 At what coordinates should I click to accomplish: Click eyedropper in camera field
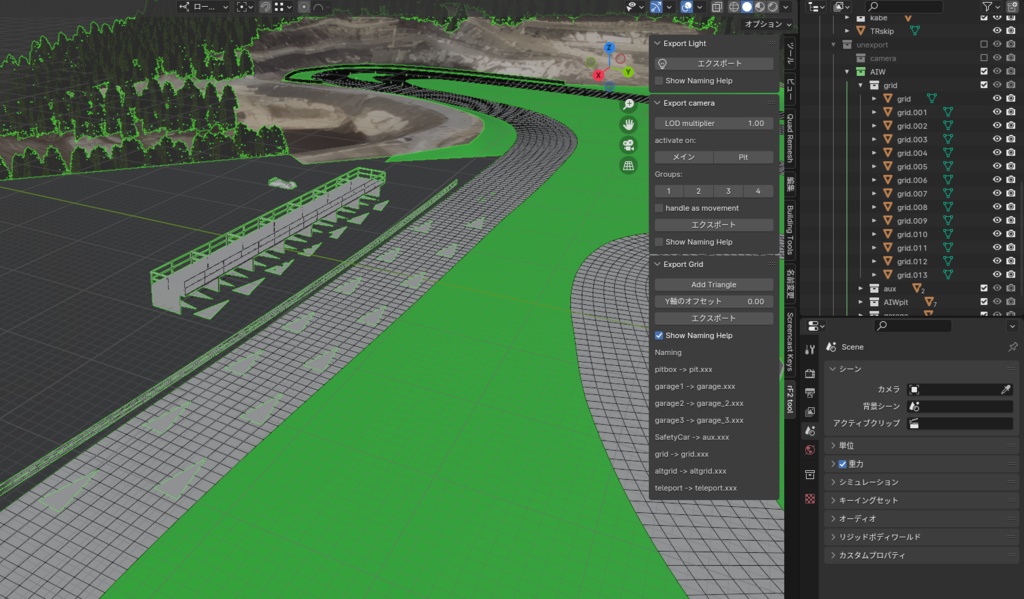pos(1006,389)
